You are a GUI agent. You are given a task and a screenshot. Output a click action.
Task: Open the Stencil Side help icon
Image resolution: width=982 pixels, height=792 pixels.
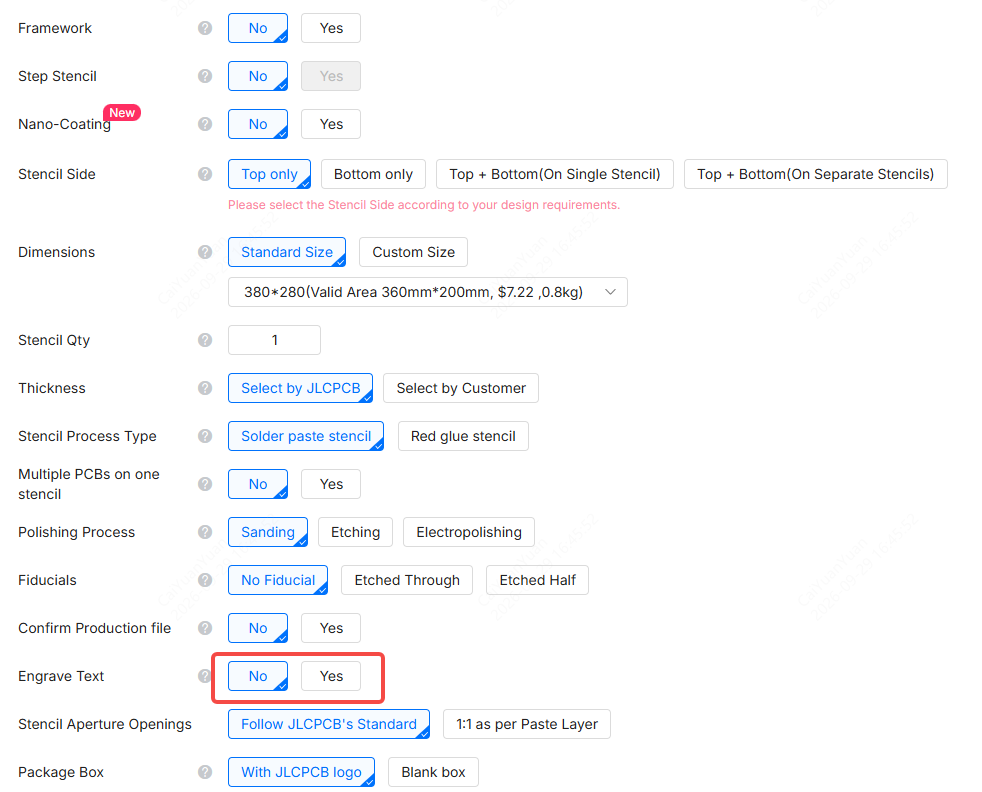tap(205, 174)
